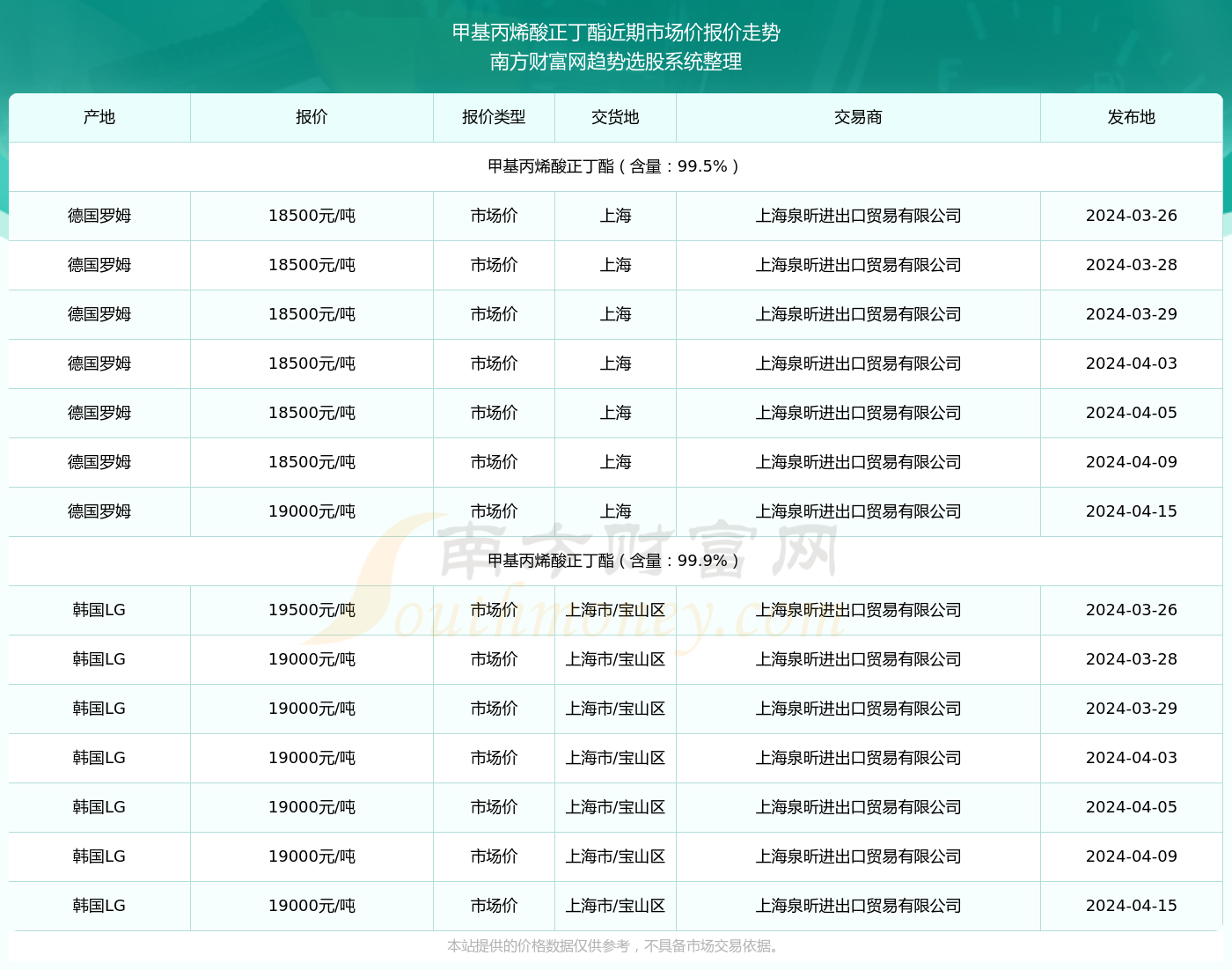Click date 2024-03-29 in 德国罗姆 row
Screen dimensions: 1232x970
click(x=1132, y=314)
